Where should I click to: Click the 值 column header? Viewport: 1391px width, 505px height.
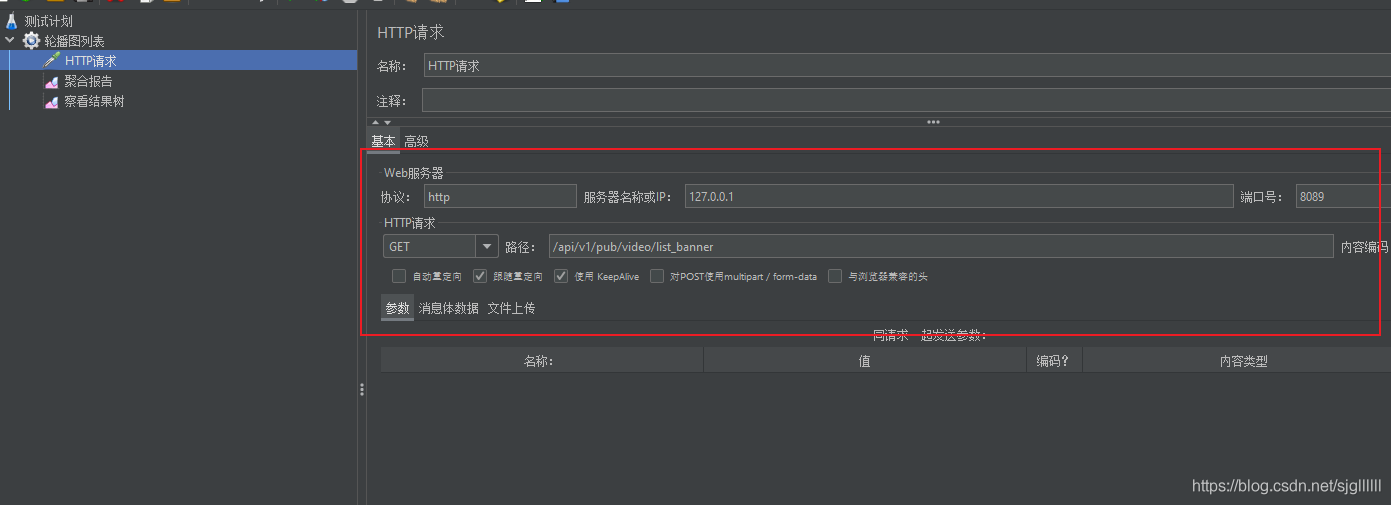point(864,361)
